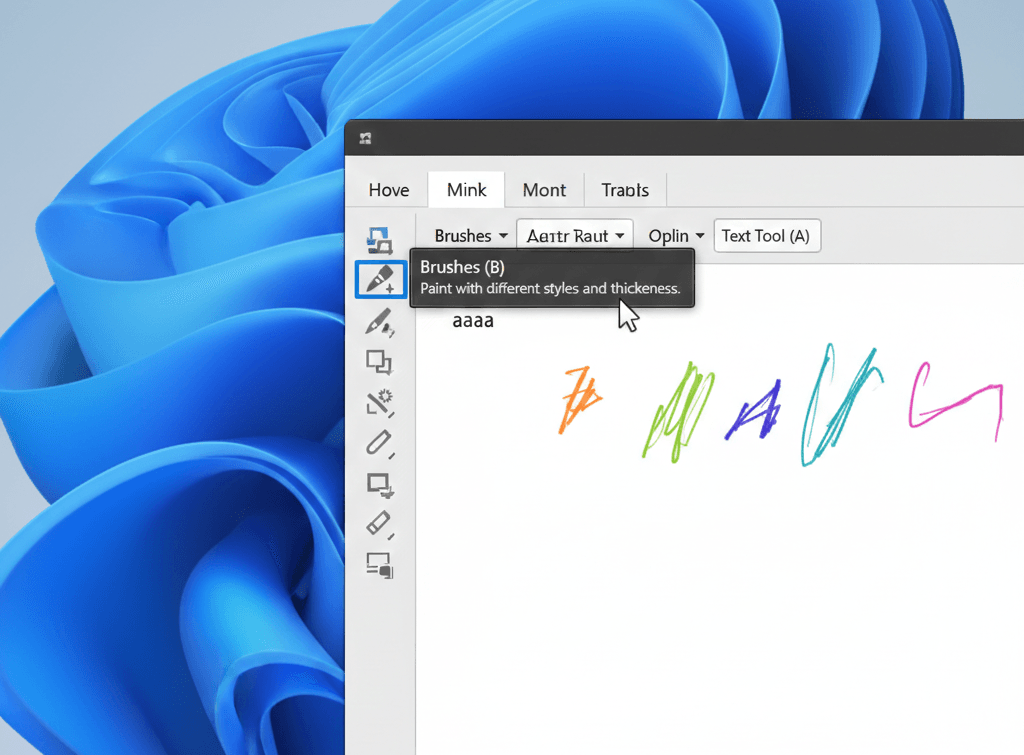The image size is (1024, 755).
Task: Click the 'aaaa' text on canvas
Action: (473, 321)
